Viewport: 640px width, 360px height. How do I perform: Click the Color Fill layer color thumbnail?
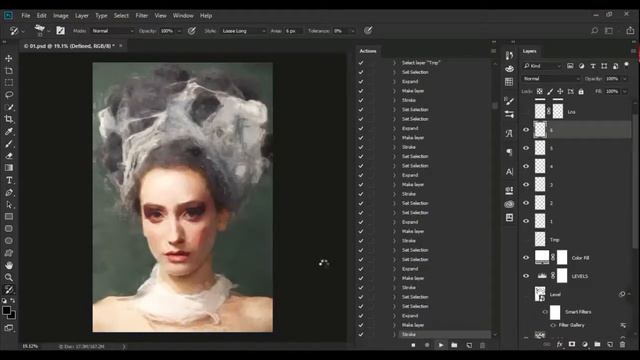click(542, 257)
